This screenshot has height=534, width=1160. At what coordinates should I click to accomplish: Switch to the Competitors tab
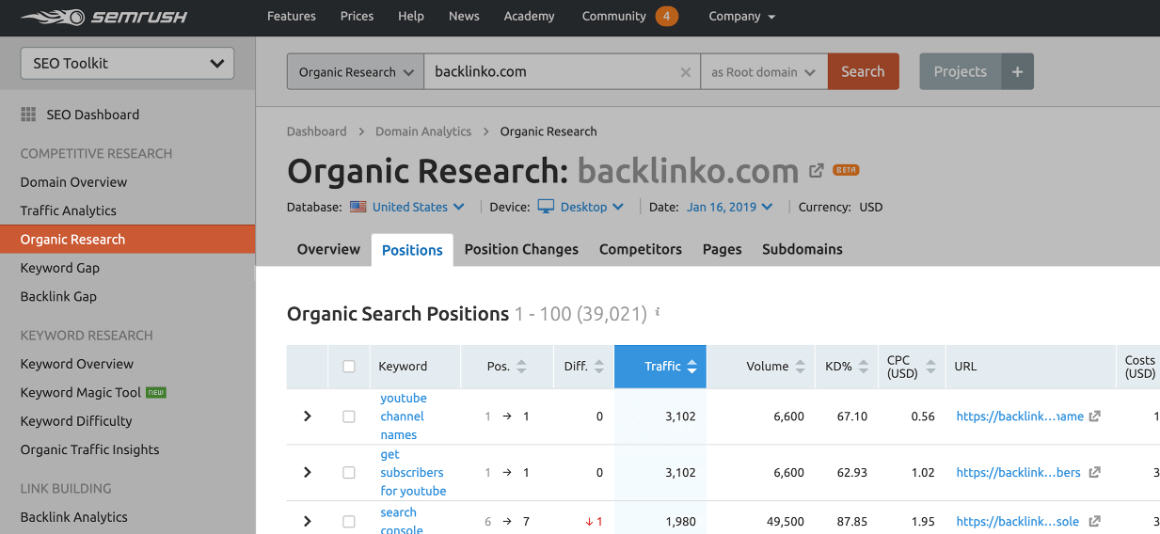coord(641,249)
